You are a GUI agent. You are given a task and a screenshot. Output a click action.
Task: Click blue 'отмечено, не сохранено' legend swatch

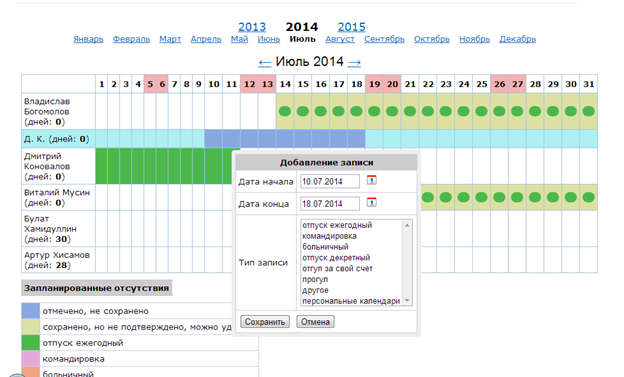pos(31,311)
